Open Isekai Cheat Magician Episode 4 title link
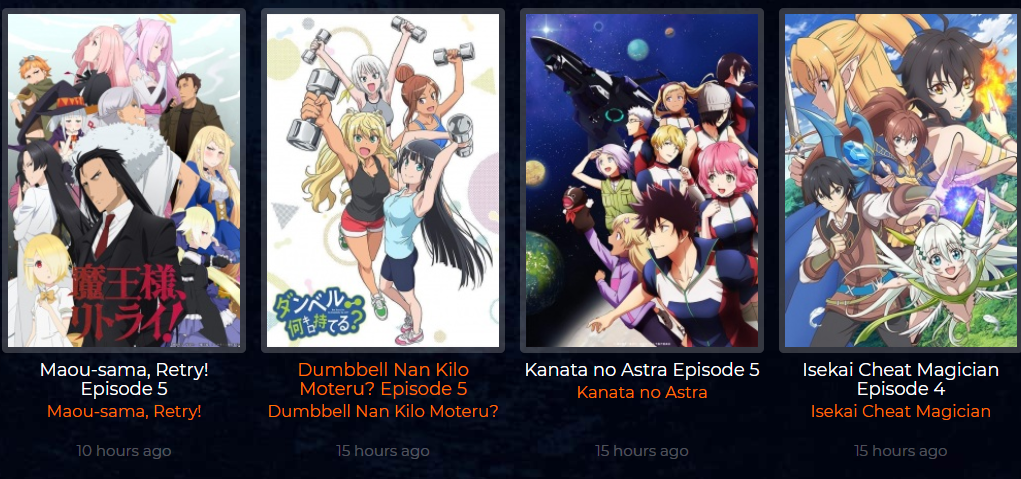The image size is (1021, 479). tap(901, 379)
